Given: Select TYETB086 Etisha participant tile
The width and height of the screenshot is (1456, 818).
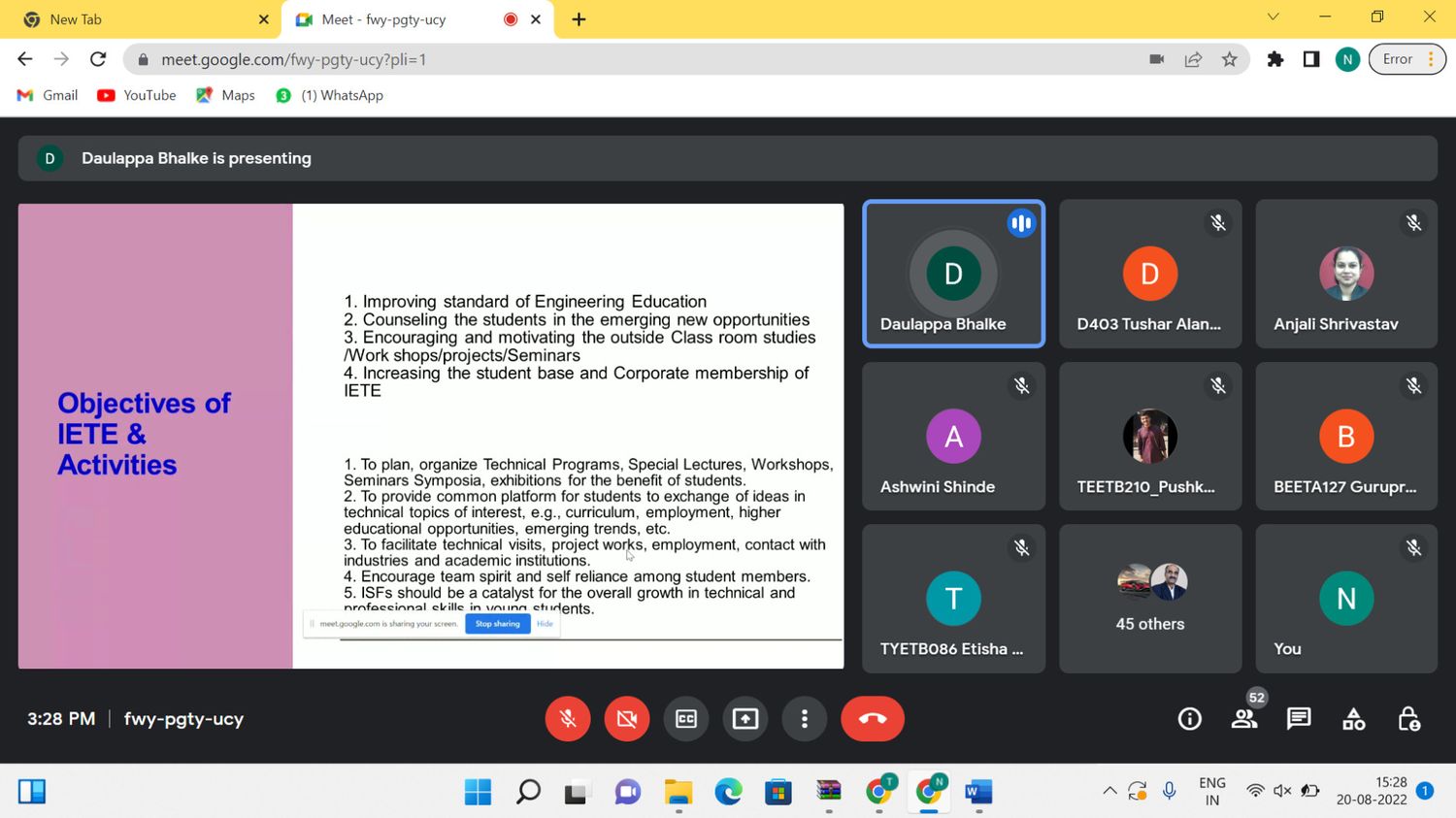Looking at the screenshot, I should (x=954, y=599).
